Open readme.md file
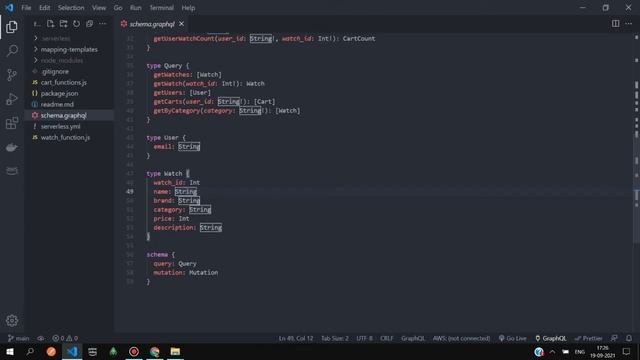 click(x=69, y=104)
